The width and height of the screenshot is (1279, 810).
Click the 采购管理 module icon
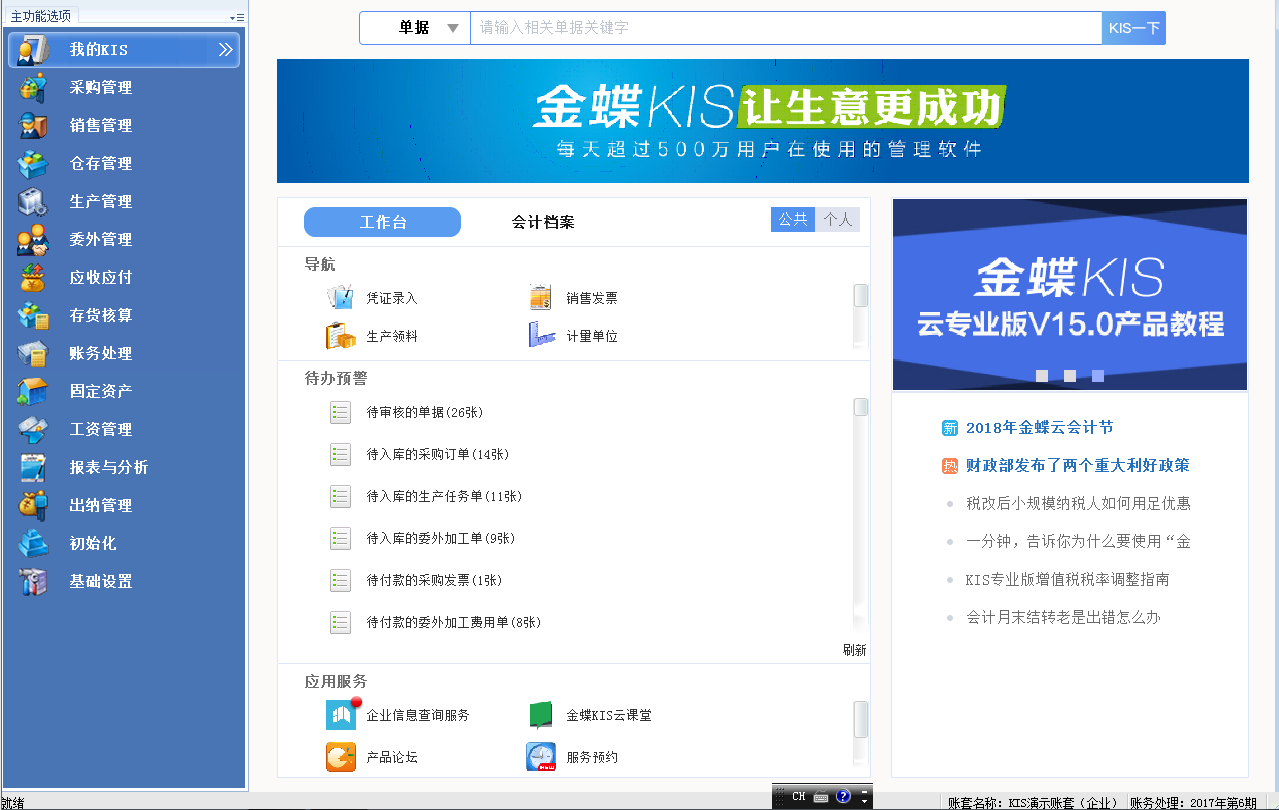pos(33,87)
